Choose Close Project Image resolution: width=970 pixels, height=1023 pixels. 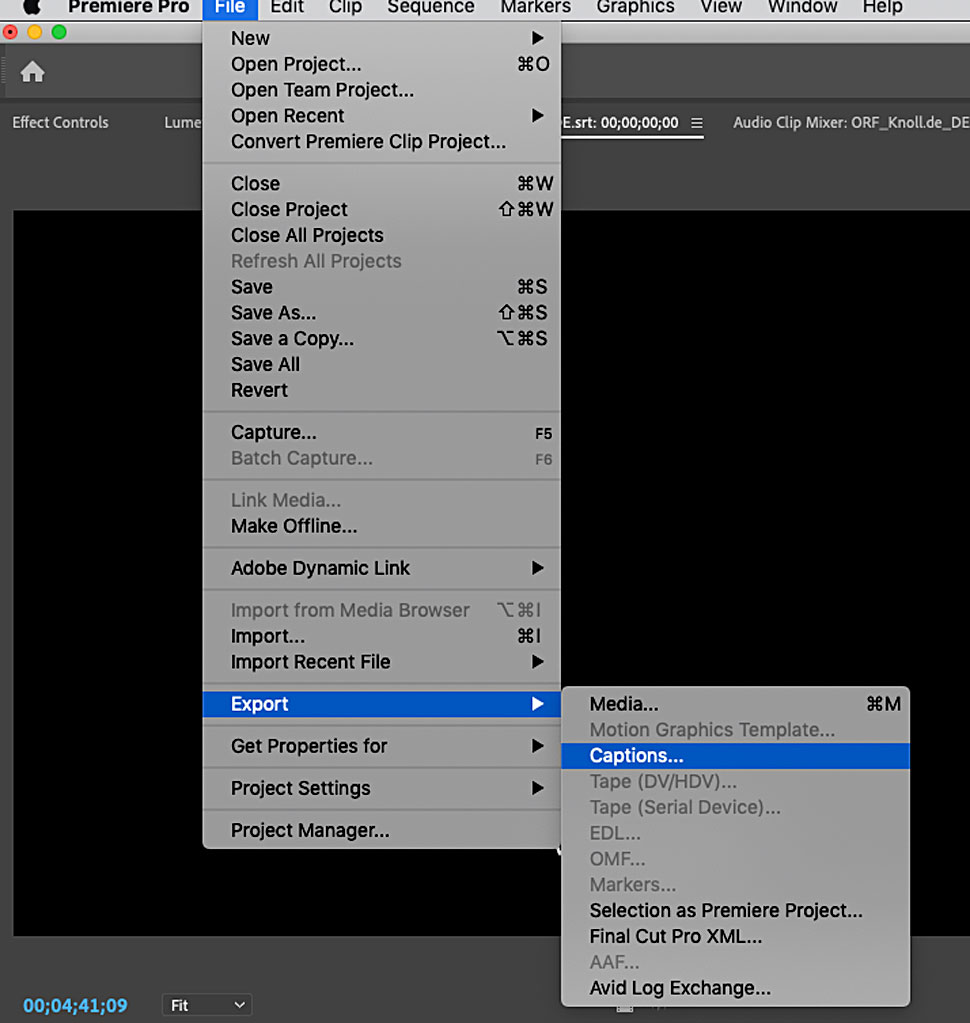pos(382,209)
